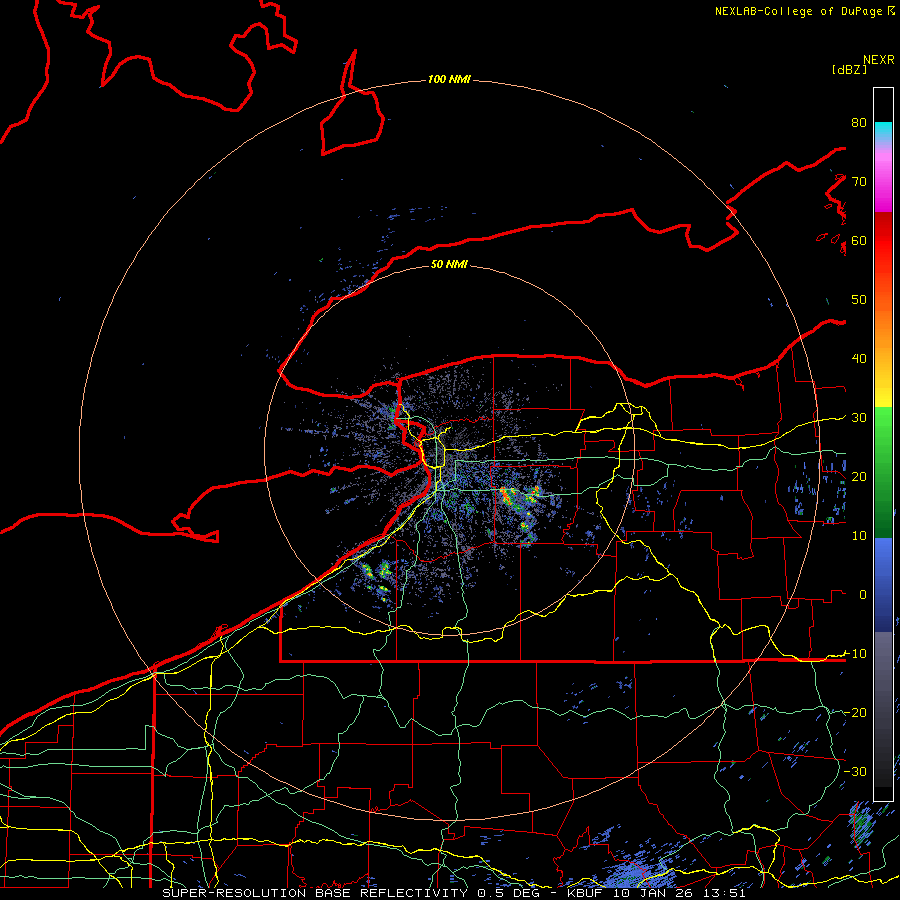The image size is (900, 900).
Task: Click the 30 value on dBZ scale
Action: 859,417
